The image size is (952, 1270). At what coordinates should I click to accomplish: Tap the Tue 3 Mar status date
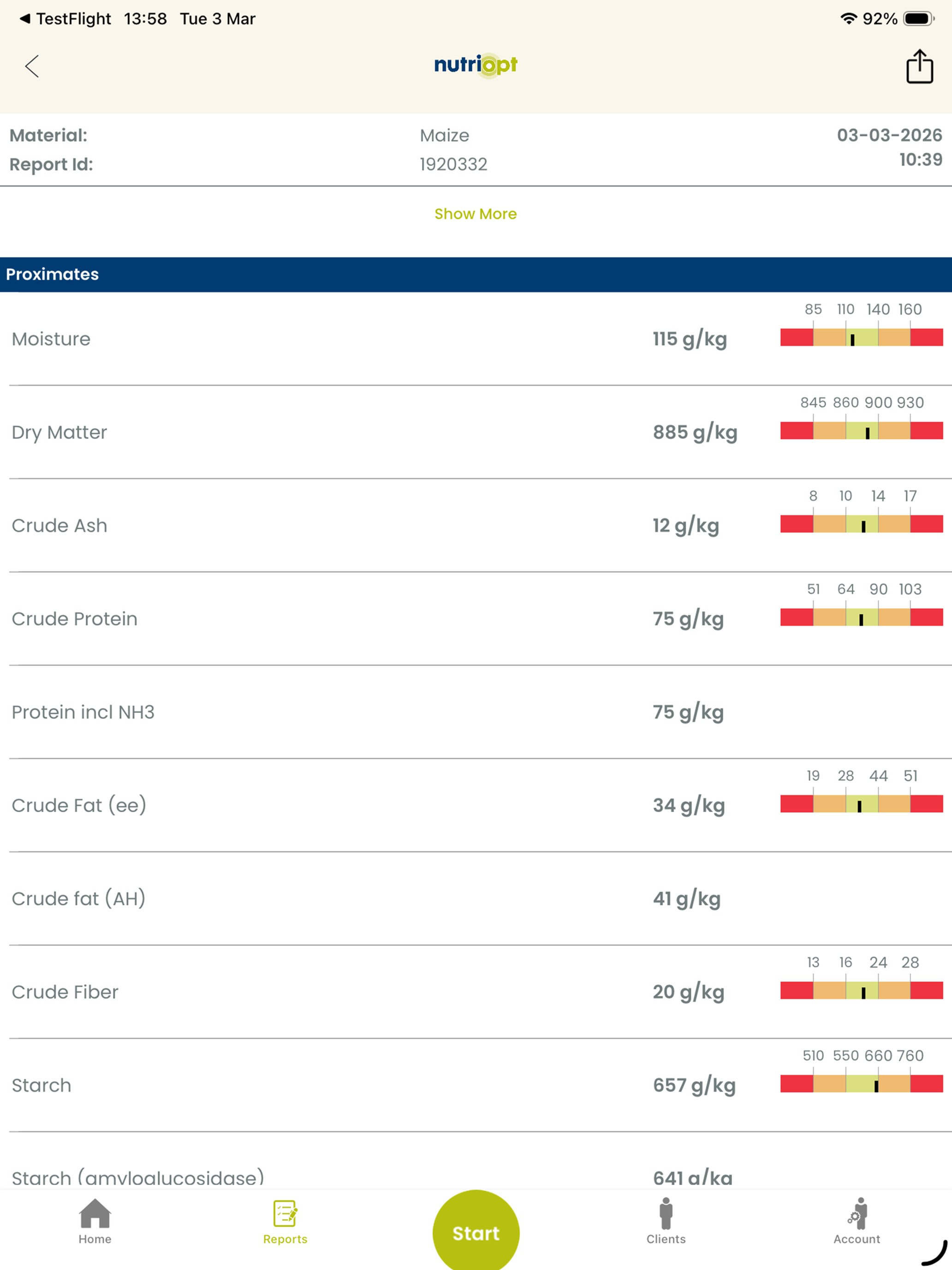coord(218,19)
